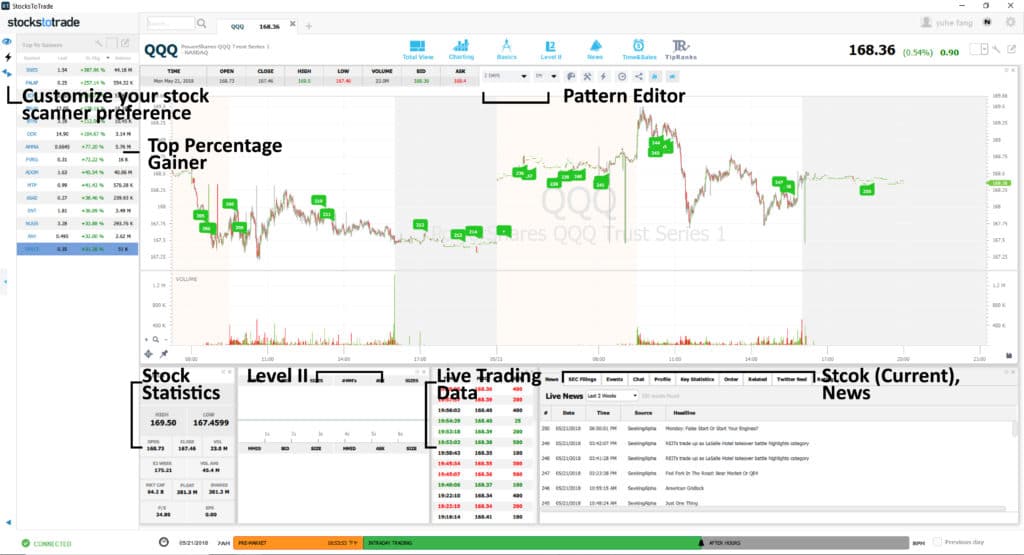1024x555 pixels.
Task: Click the news list vertical scrollbar
Action: 1015,429
